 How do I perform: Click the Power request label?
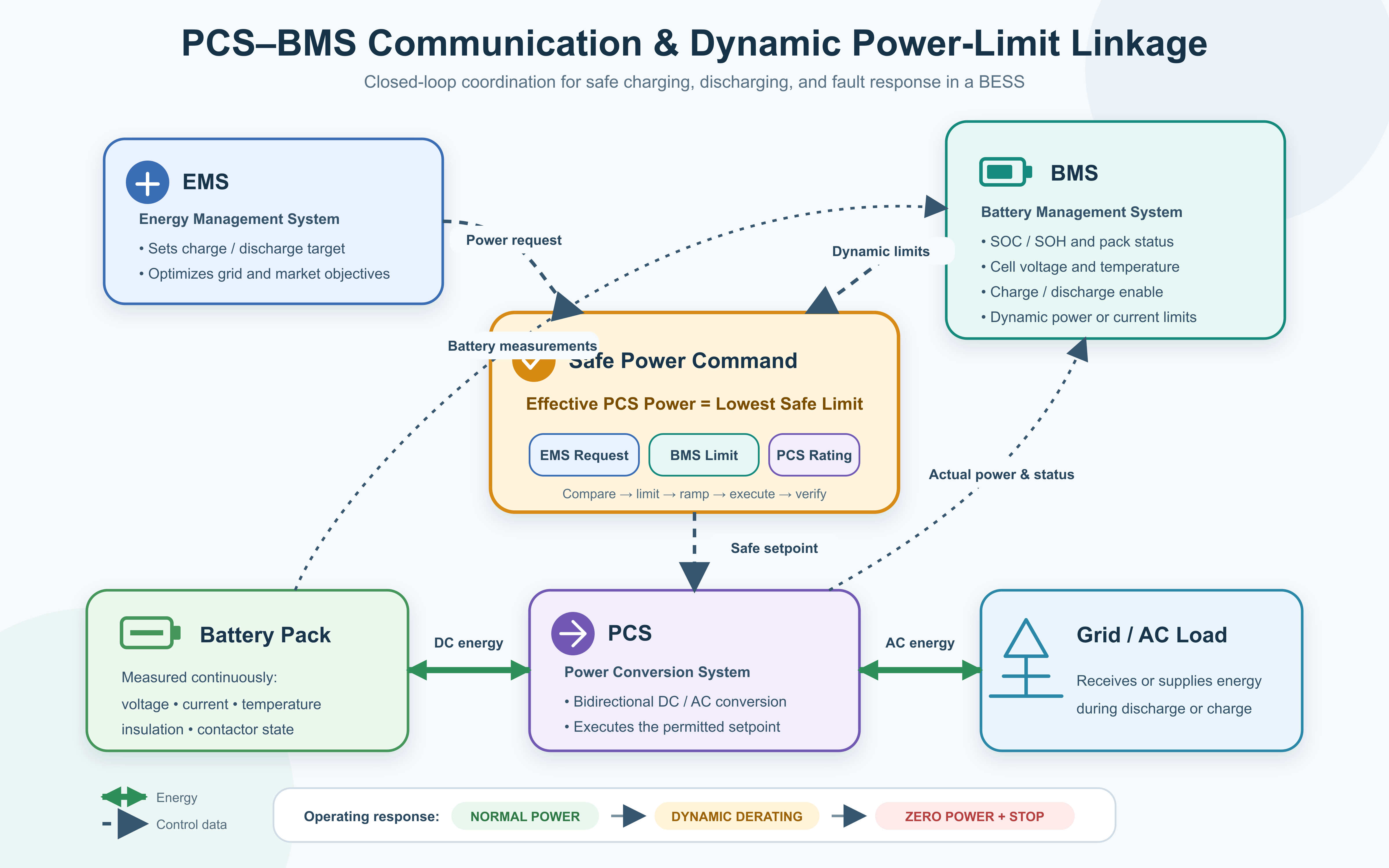pos(514,240)
